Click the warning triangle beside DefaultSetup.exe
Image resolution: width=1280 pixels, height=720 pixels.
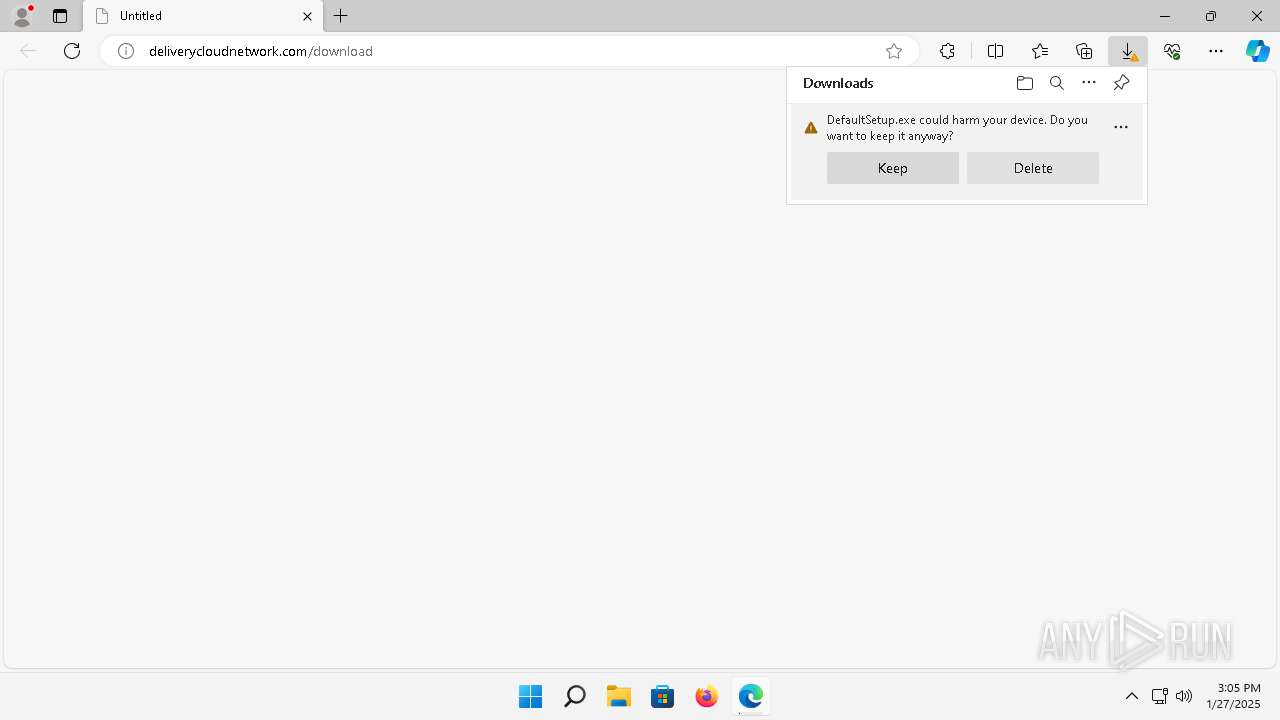pyautogui.click(x=811, y=127)
